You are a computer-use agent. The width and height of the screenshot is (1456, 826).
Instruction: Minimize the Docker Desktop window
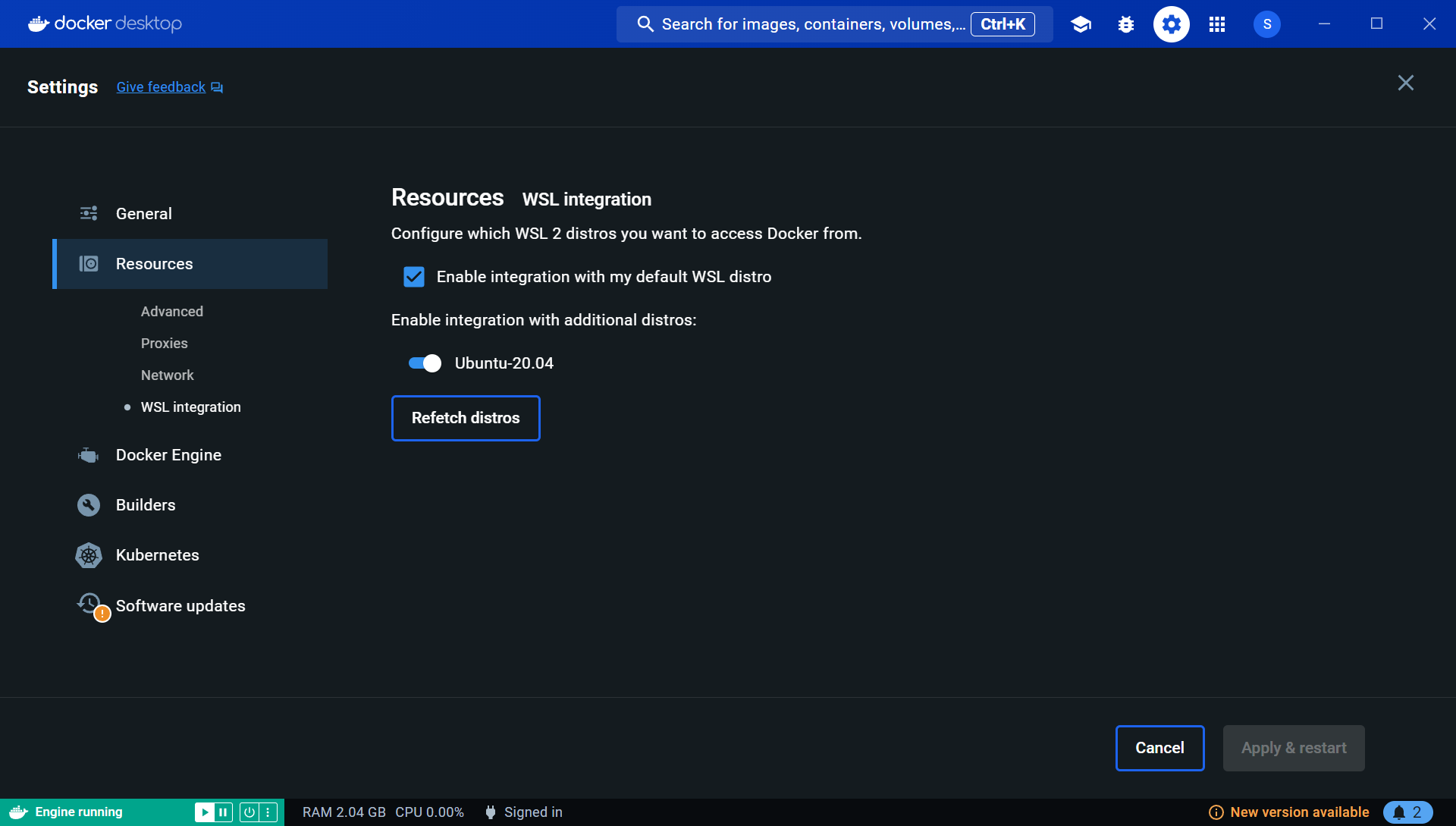[x=1324, y=24]
